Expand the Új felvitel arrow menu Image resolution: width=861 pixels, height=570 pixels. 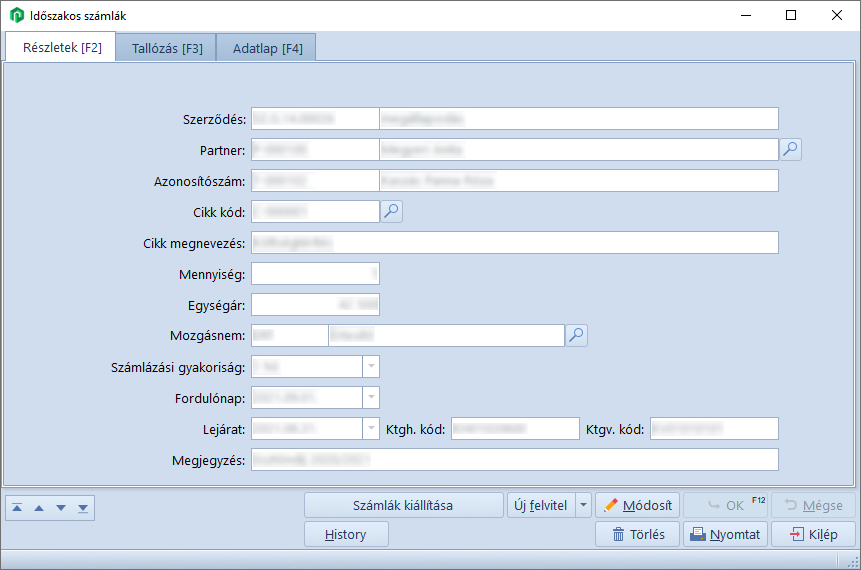tap(584, 505)
